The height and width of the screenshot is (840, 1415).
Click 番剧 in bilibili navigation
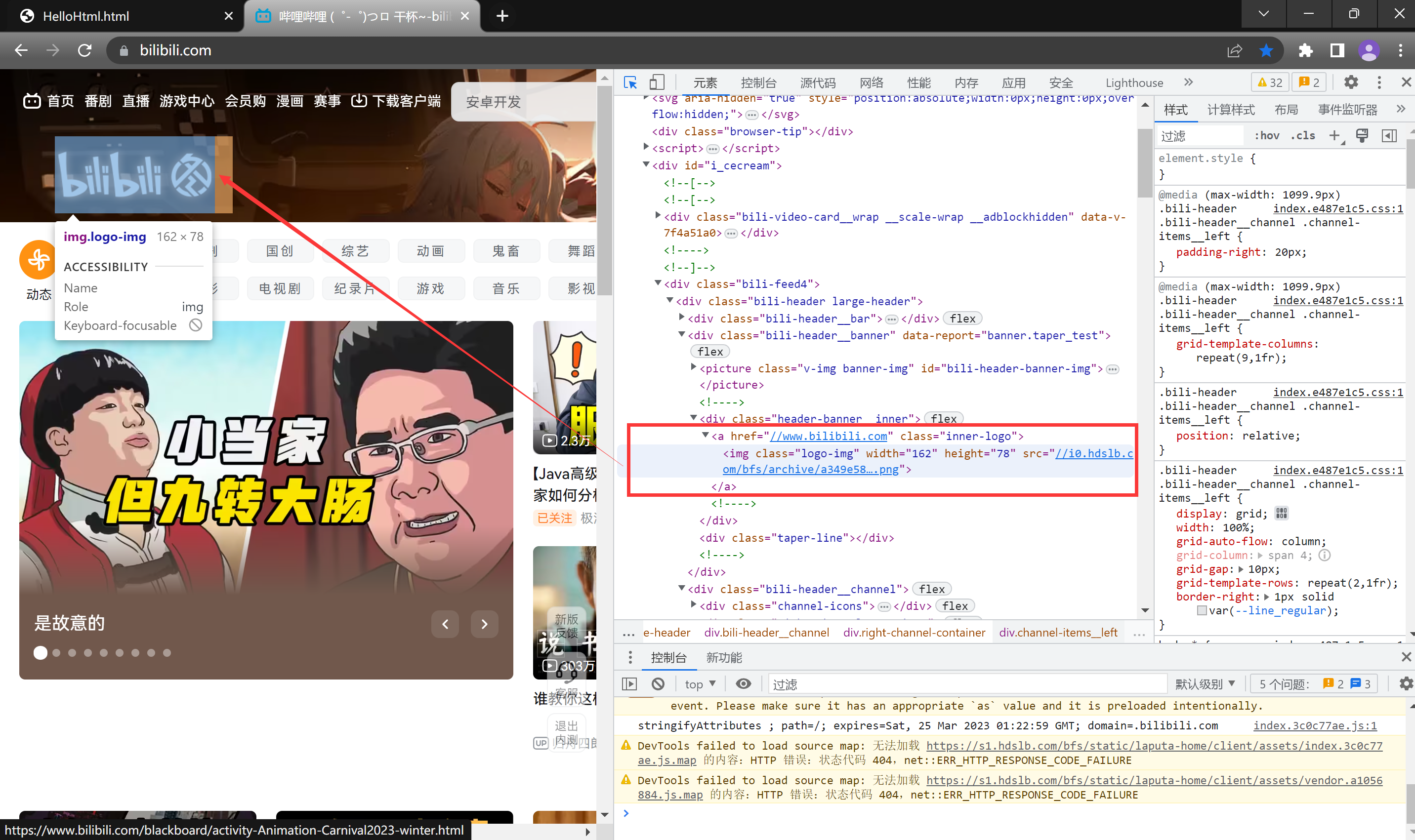[97, 101]
